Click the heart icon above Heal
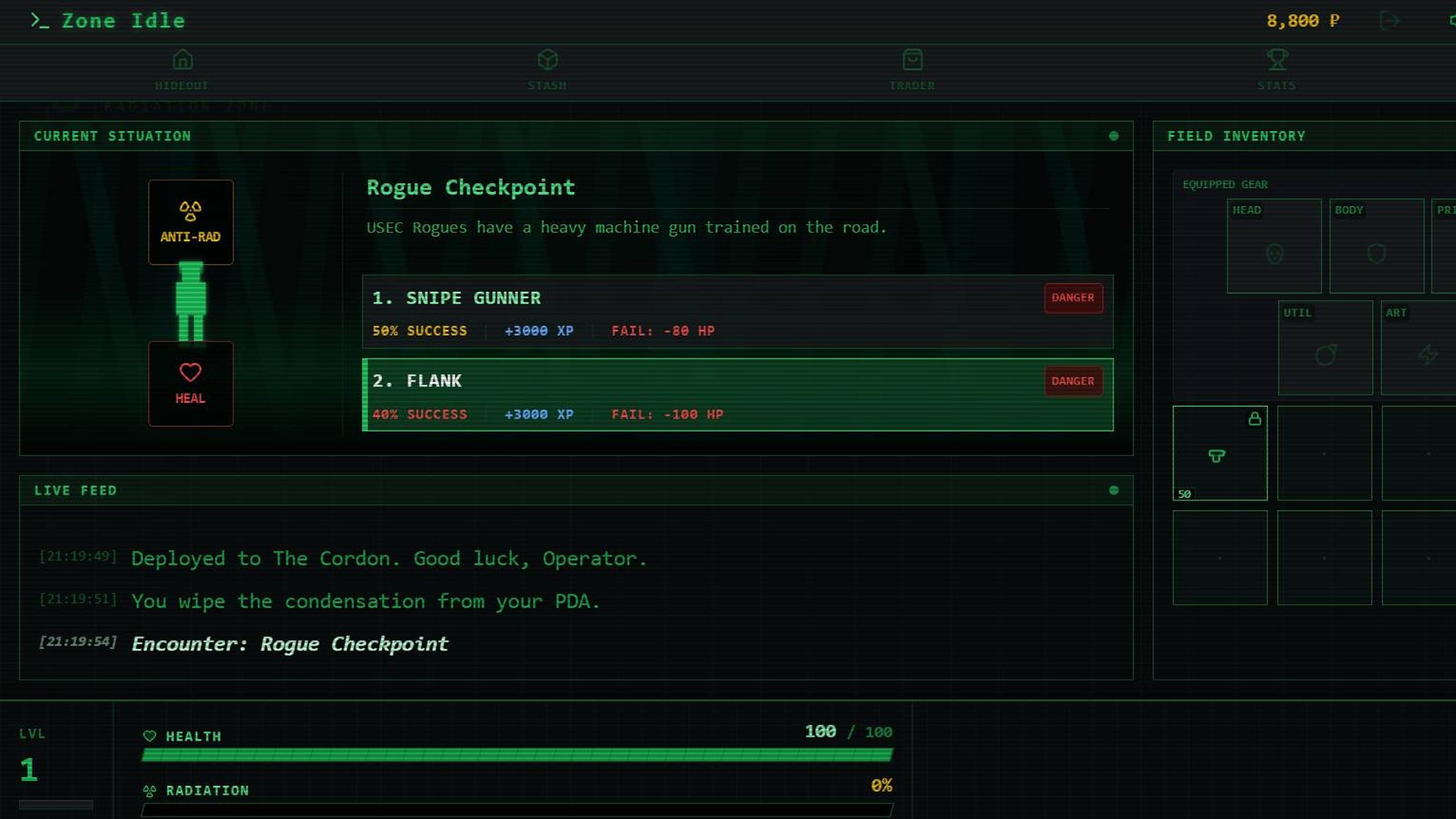 pos(191,373)
